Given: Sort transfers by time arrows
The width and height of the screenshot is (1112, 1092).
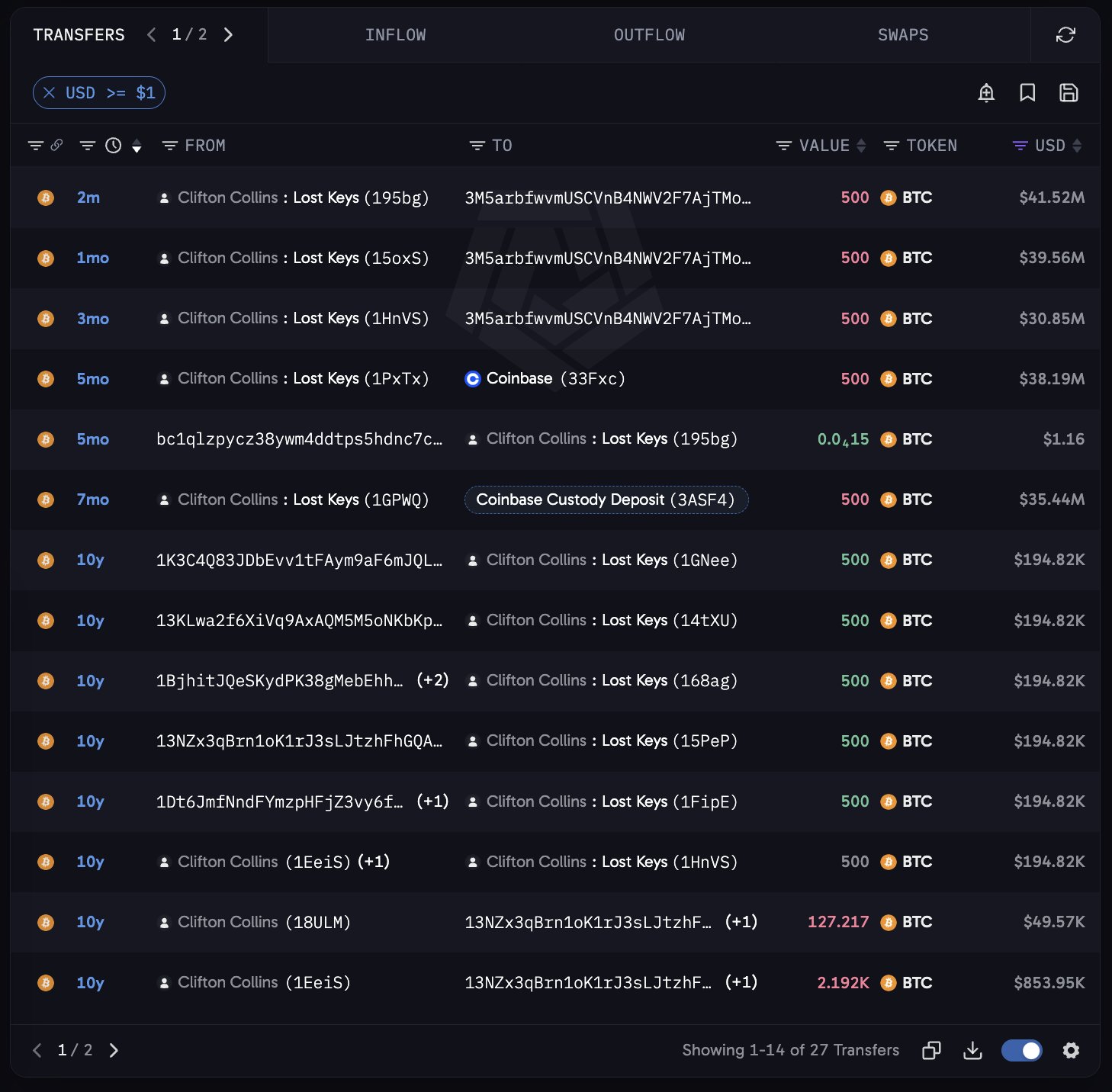Looking at the screenshot, I should [x=137, y=146].
